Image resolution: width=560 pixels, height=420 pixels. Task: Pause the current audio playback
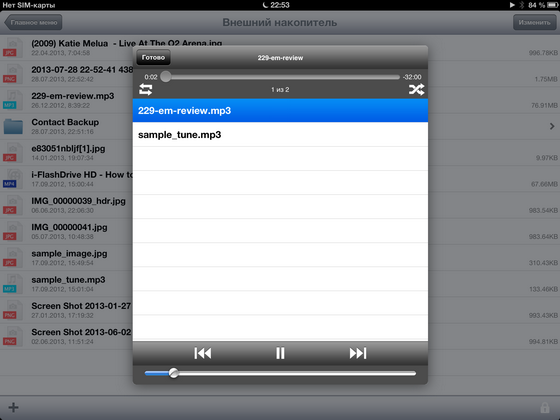point(280,353)
